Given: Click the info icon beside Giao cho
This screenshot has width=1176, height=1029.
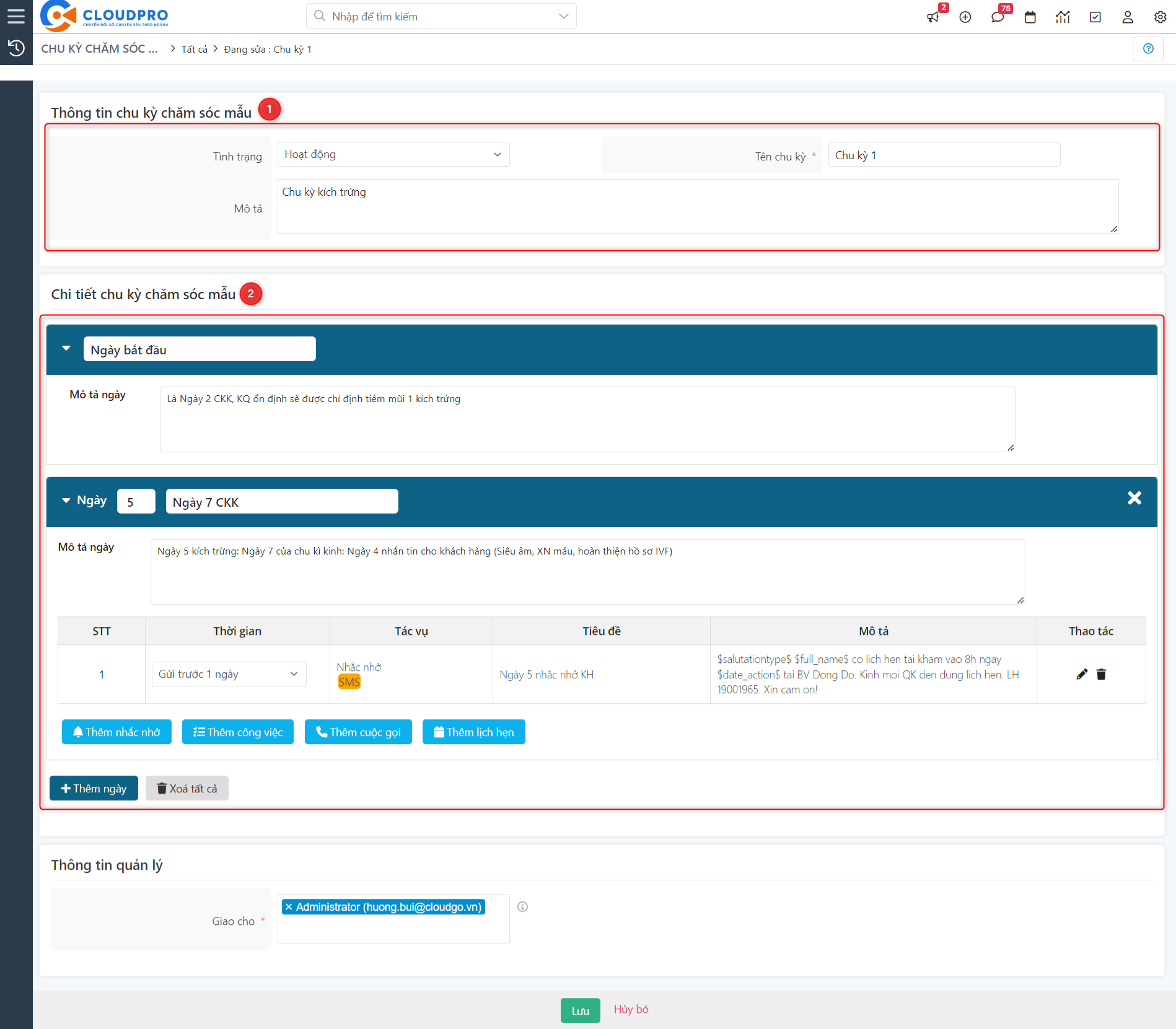Looking at the screenshot, I should [x=523, y=907].
